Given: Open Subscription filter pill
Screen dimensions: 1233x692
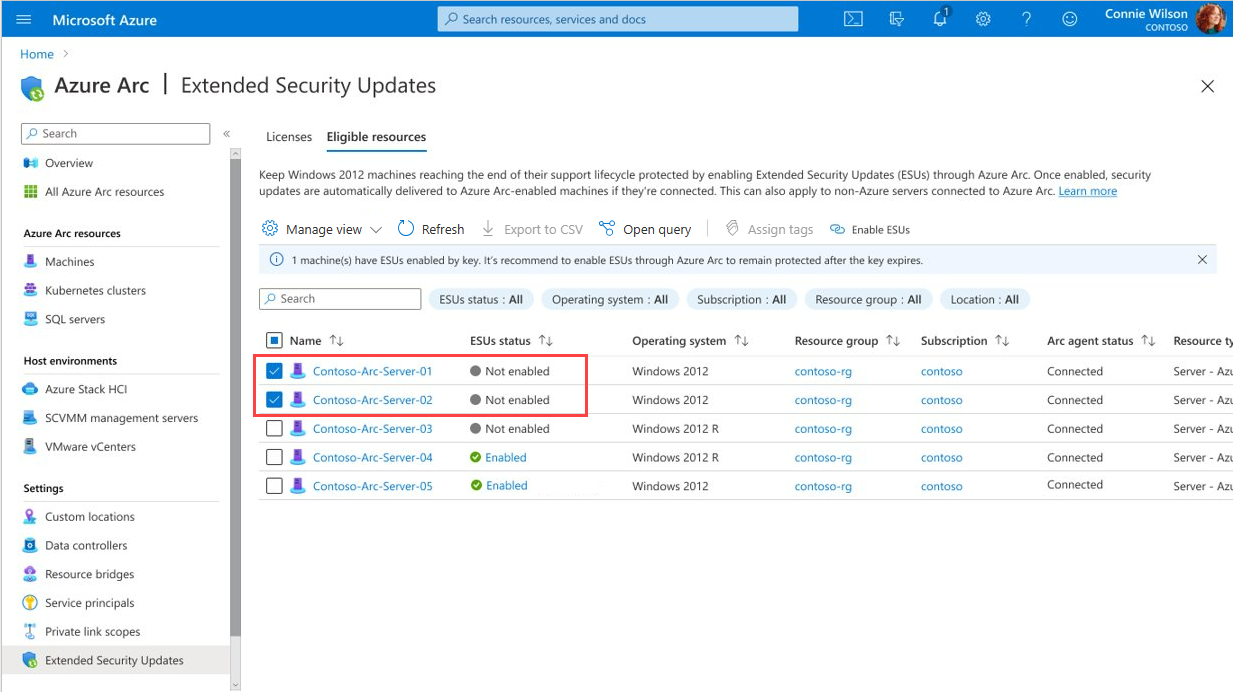Looking at the screenshot, I should point(742,299).
